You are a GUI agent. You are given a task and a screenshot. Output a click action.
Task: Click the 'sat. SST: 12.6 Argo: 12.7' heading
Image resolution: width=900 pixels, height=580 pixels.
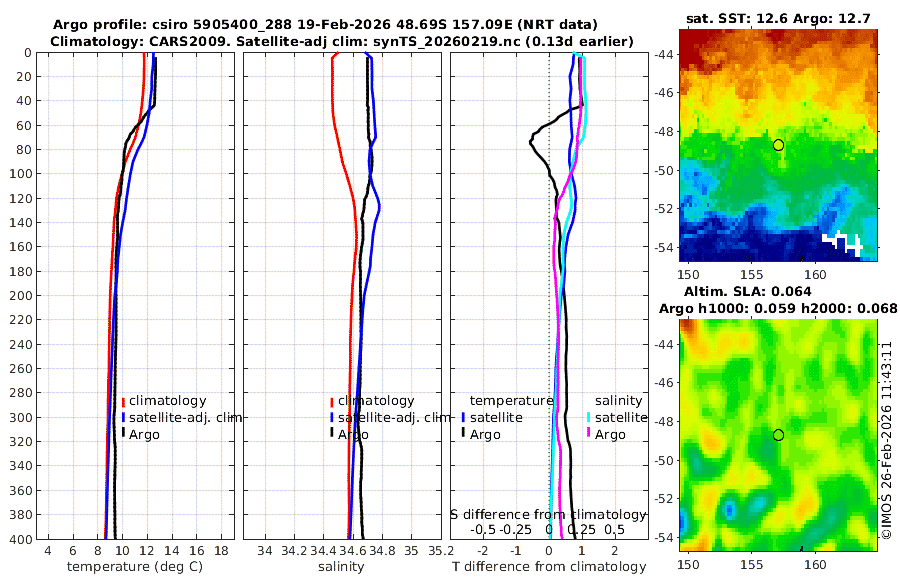tap(778, 18)
